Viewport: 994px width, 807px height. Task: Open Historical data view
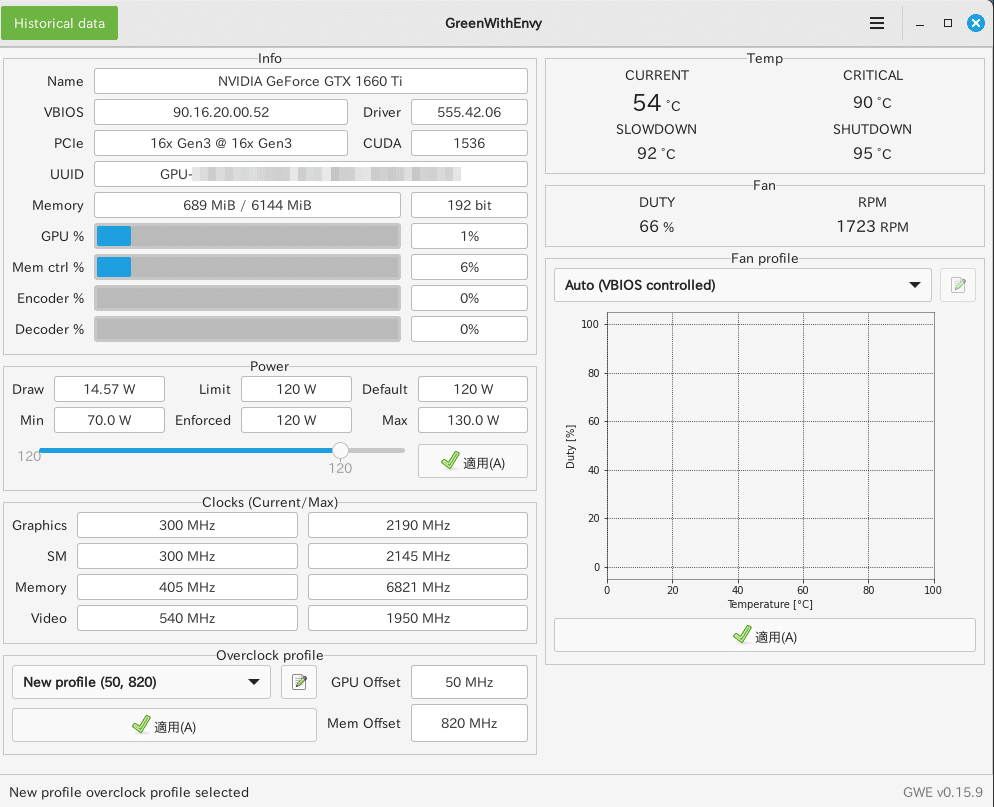click(60, 23)
